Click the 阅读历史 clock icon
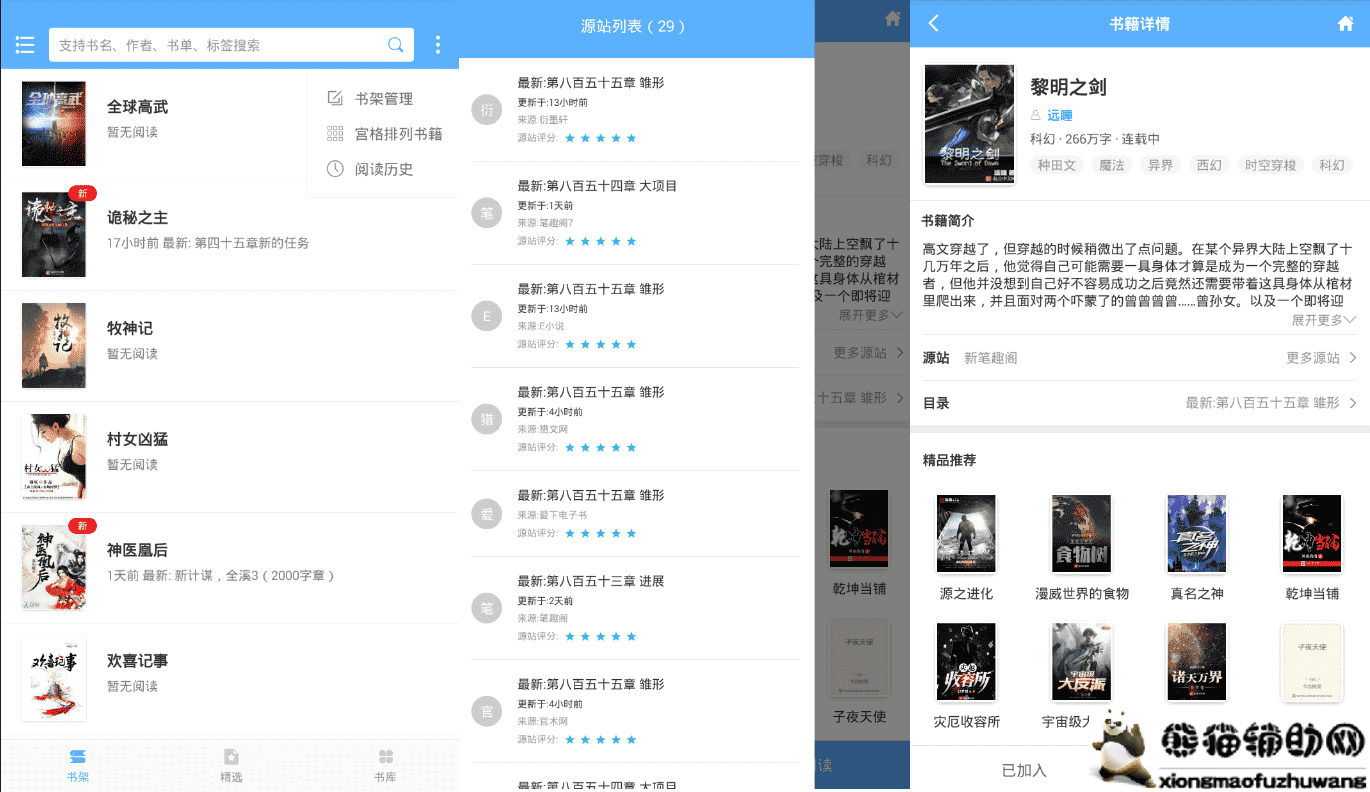 click(x=335, y=169)
